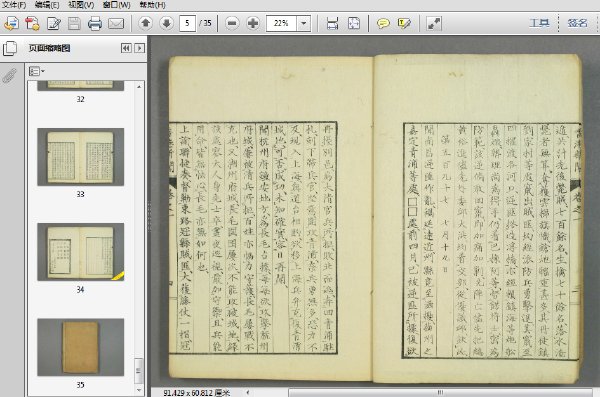Zoom in with the plus button
Viewport: 600px width, 397px height.
click(x=253, y=23)
